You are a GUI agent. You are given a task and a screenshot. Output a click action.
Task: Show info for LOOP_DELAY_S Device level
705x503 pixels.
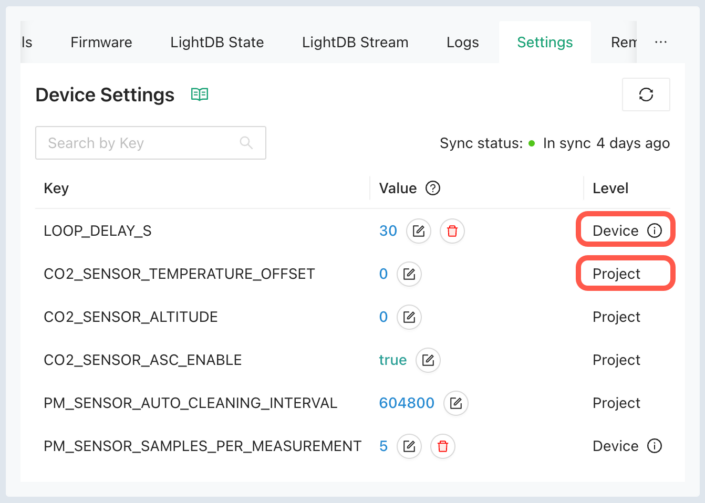(x=655, y=231)
